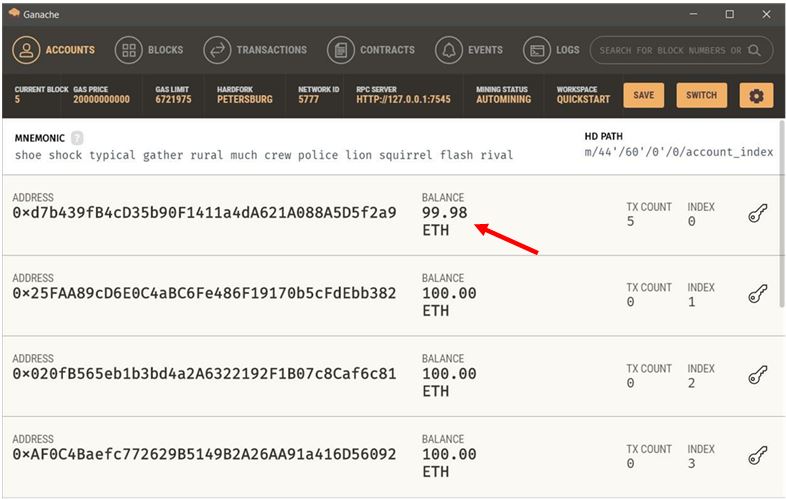Reveal key for account index 2
Image resolution: width=786 pixels, height=499 pixels.
757,375
